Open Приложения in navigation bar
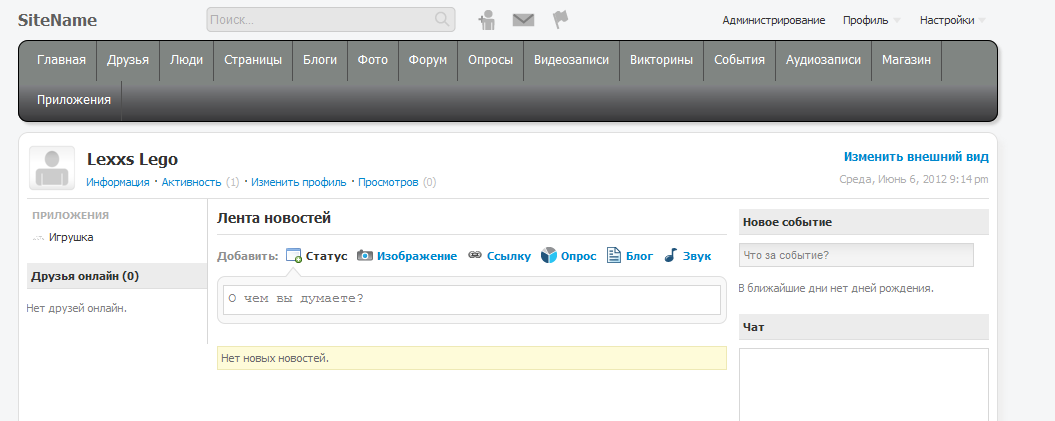The width and height of the screenshot is (1055, 421). 74,100
